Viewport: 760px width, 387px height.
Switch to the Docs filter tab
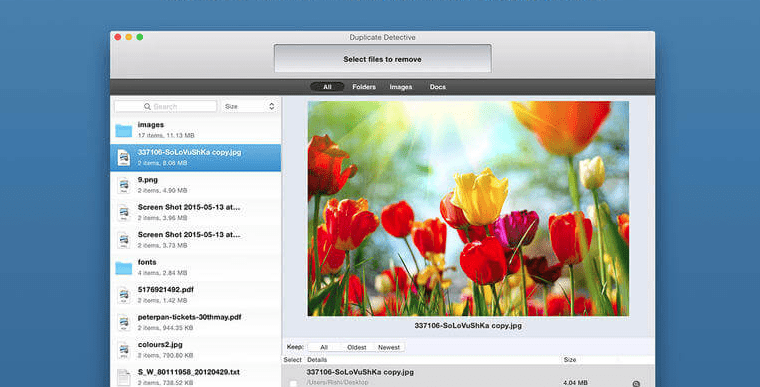point(438,87)
